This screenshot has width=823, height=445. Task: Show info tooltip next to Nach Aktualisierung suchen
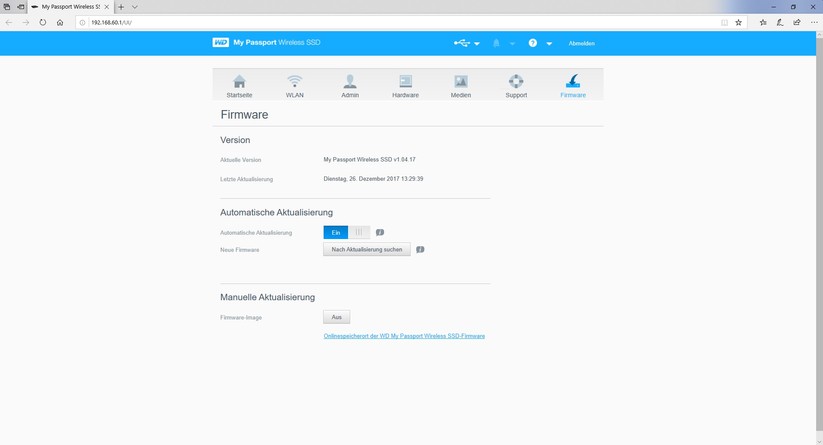coord(420,250)
